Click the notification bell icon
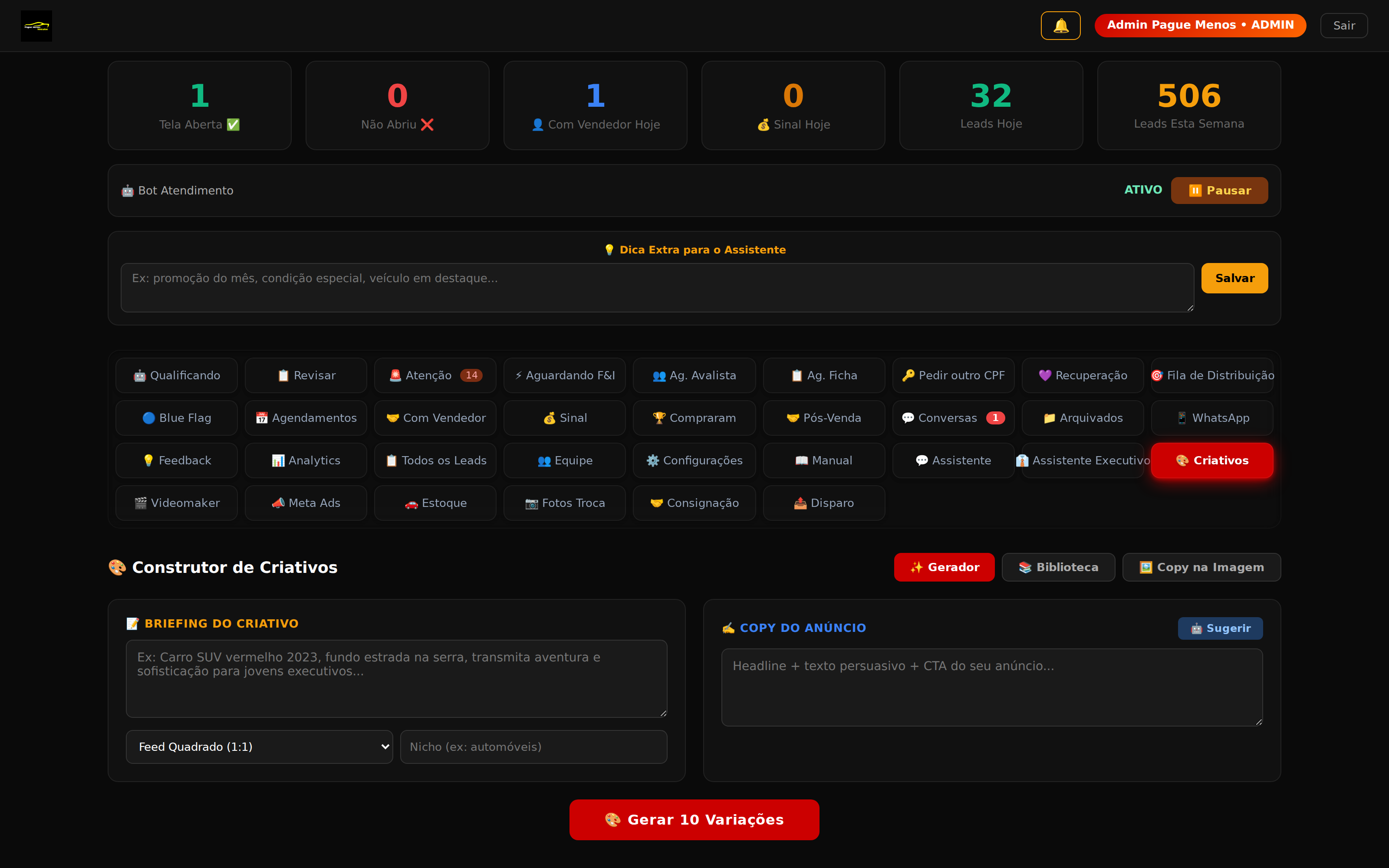 tap(1060, 25)
